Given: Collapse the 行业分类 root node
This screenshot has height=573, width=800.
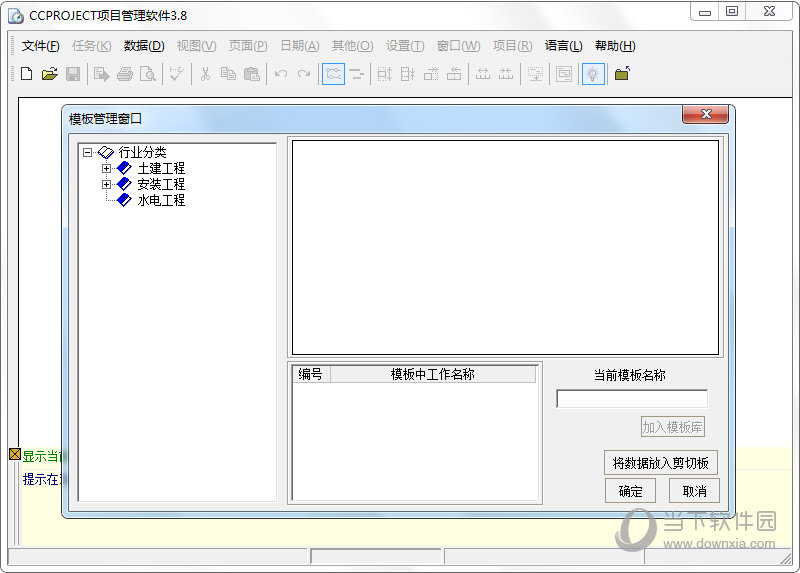Looking at the screenshot, I should pyautogui.click(x=88, y=152).
